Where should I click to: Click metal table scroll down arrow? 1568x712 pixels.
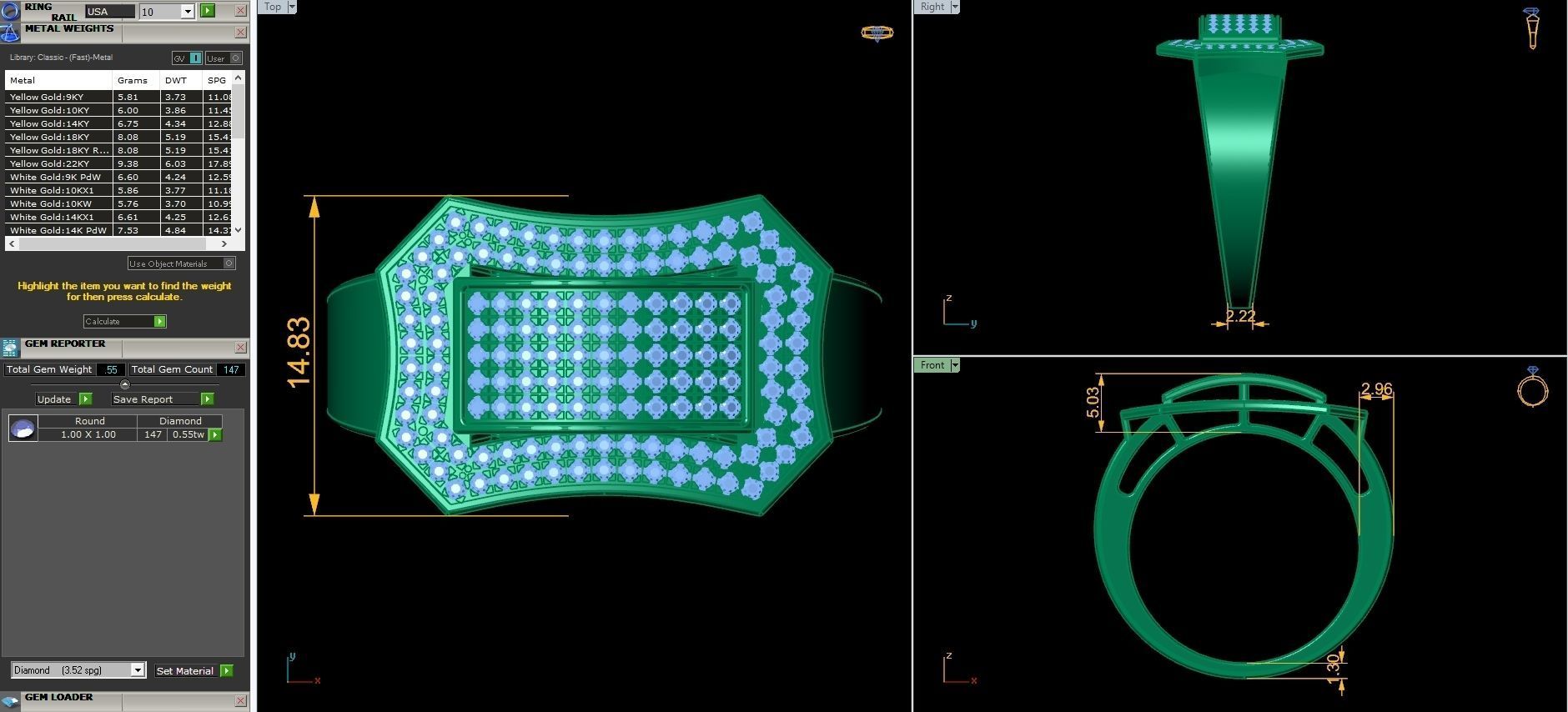click(239, 229)
